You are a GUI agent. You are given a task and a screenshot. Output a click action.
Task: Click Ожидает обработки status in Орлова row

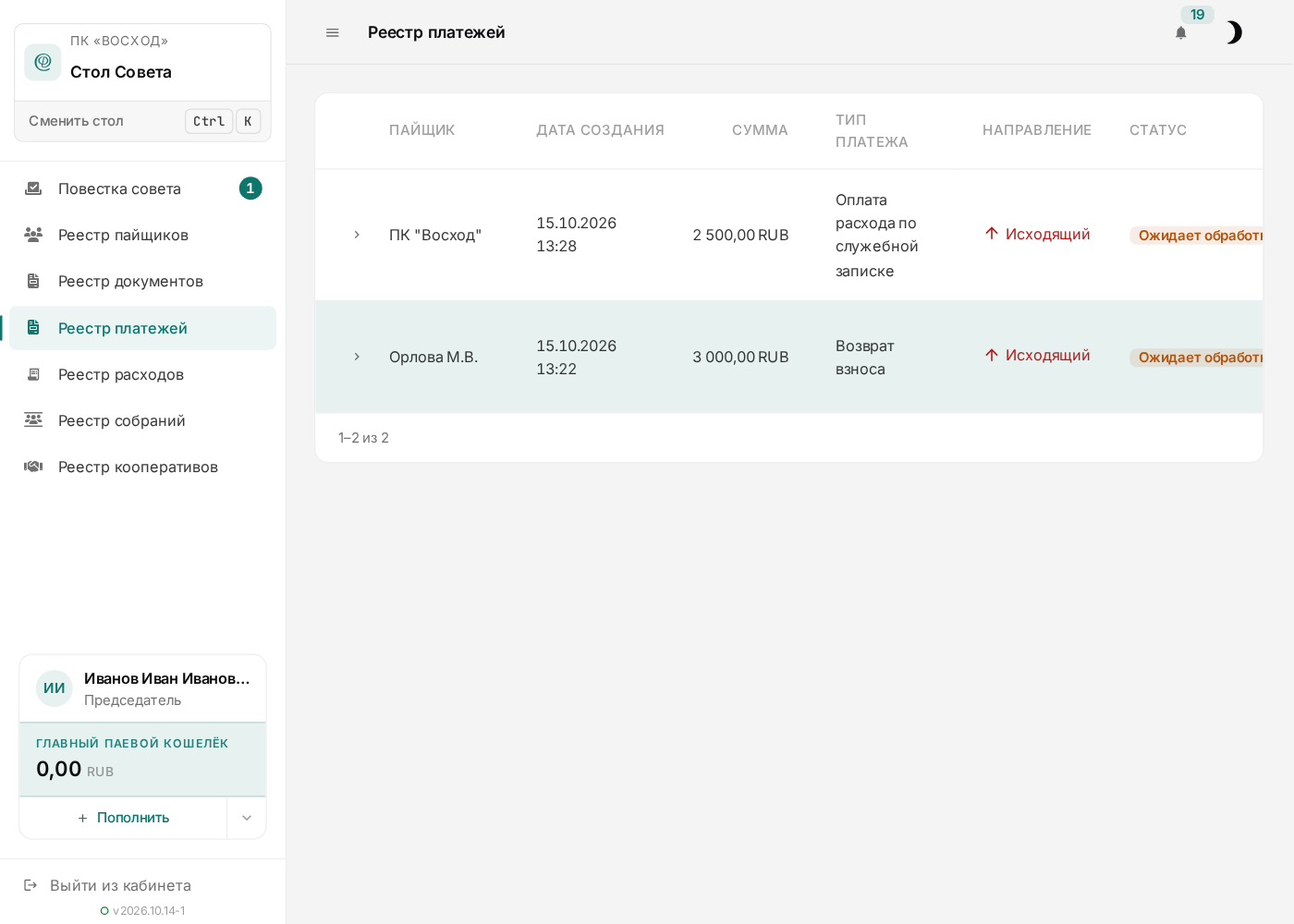[x=1196, y=357]
